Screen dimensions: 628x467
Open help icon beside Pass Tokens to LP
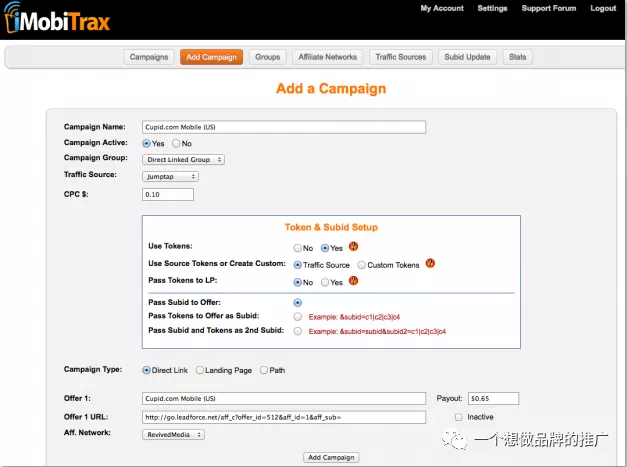353,280
